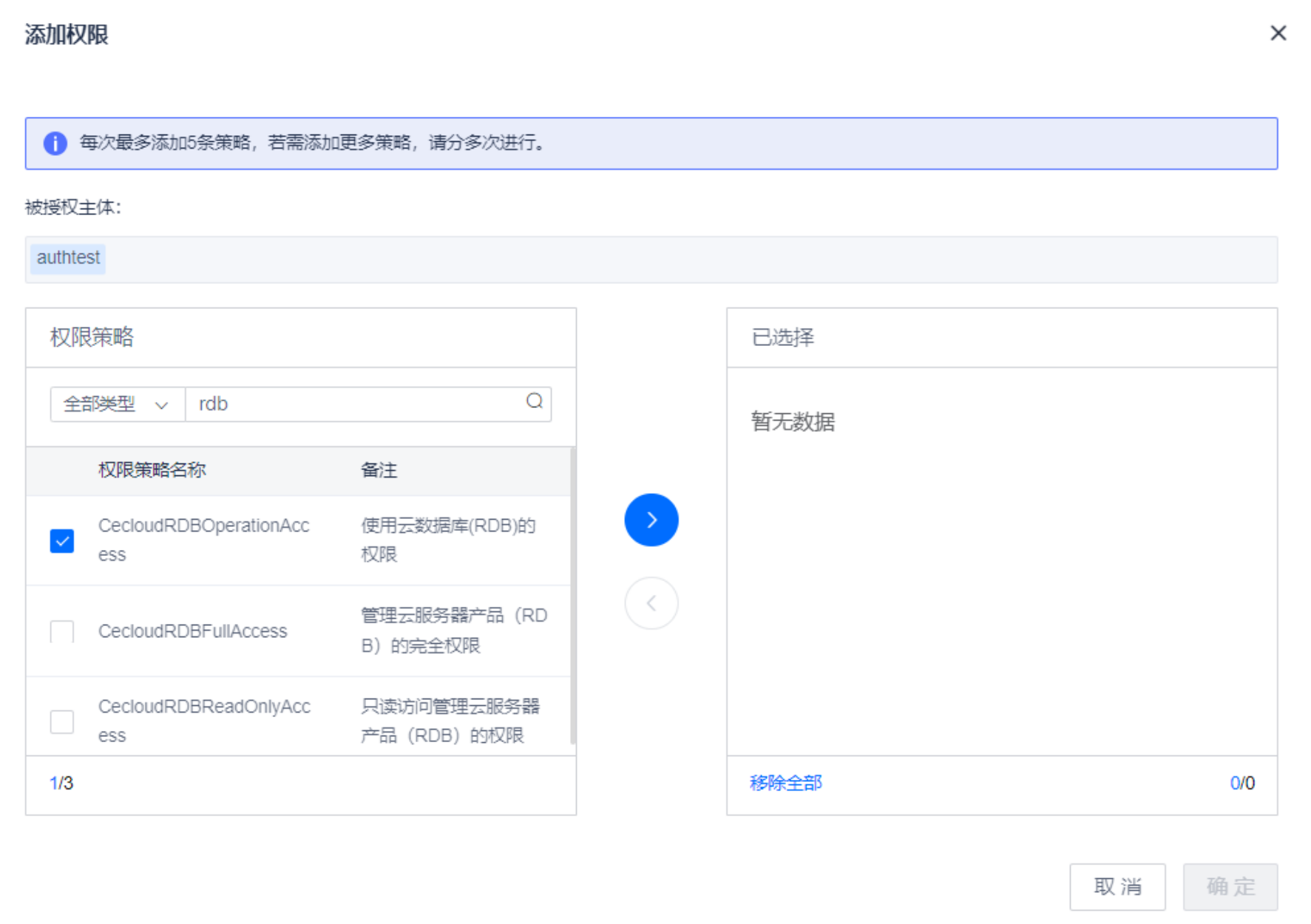The width and height of the screenshot is (1311, 924).
Task: Click the left arrow transfer button
Action: point(651,603)
